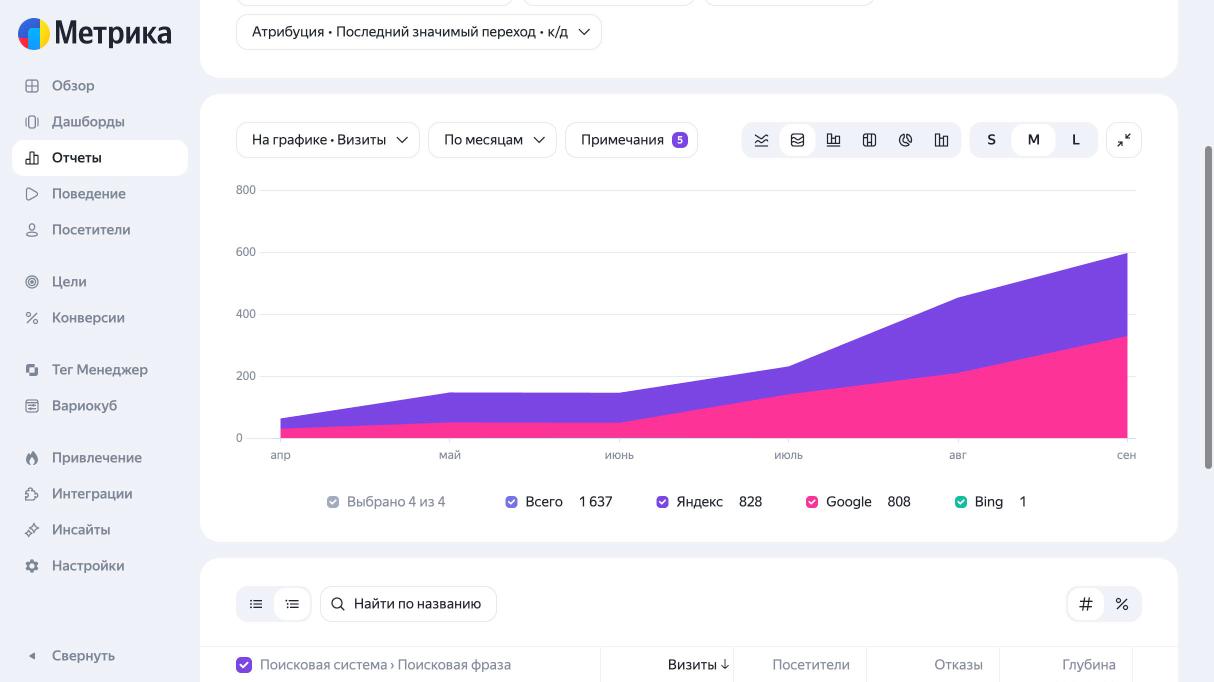
Task: Toggle the 'Выбрано 4 из 4' checkbox
Action: [x=333, y=502]
